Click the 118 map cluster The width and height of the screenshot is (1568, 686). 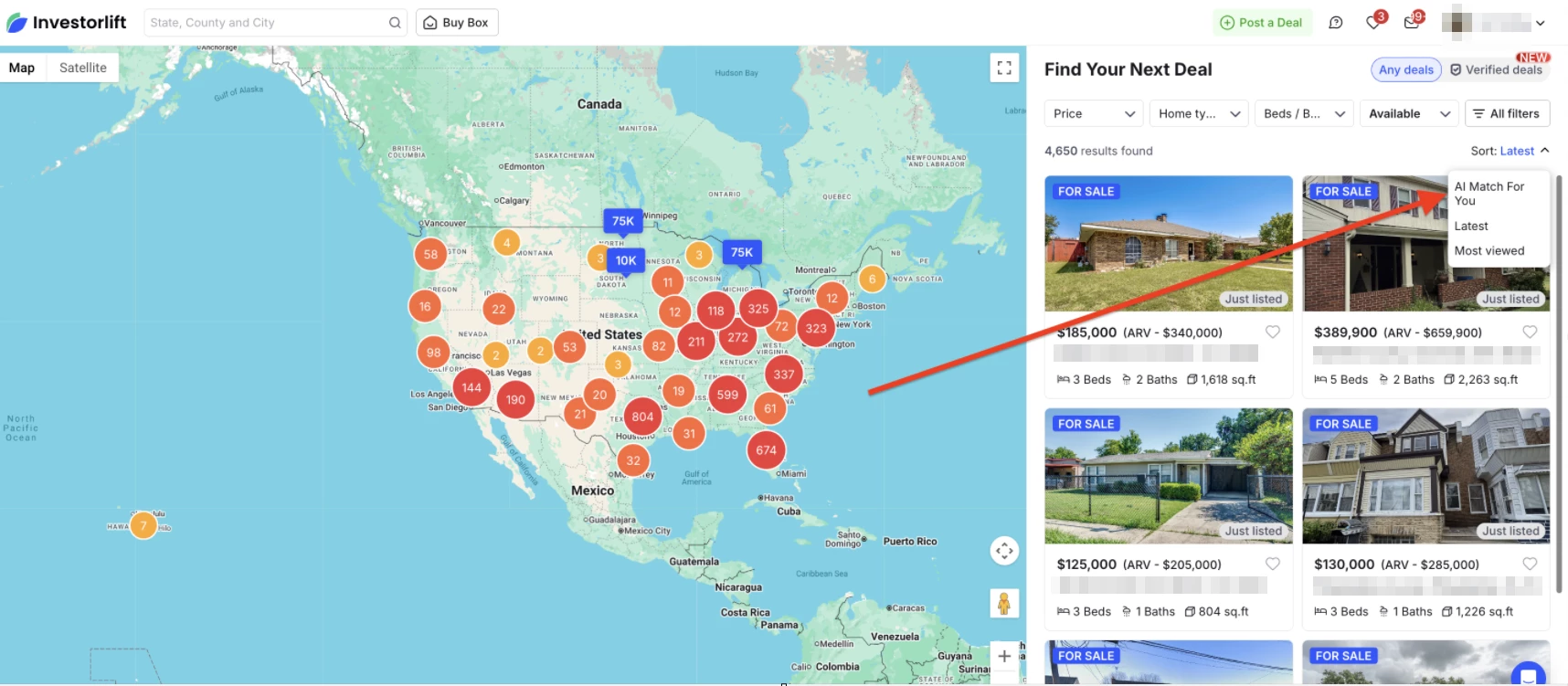[x=715, y=311]
